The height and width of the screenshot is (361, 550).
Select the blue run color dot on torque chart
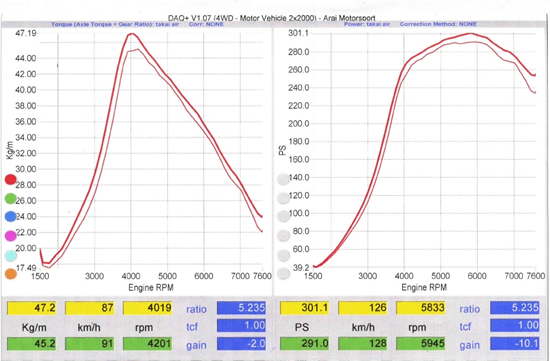click(x=11, y=216)
